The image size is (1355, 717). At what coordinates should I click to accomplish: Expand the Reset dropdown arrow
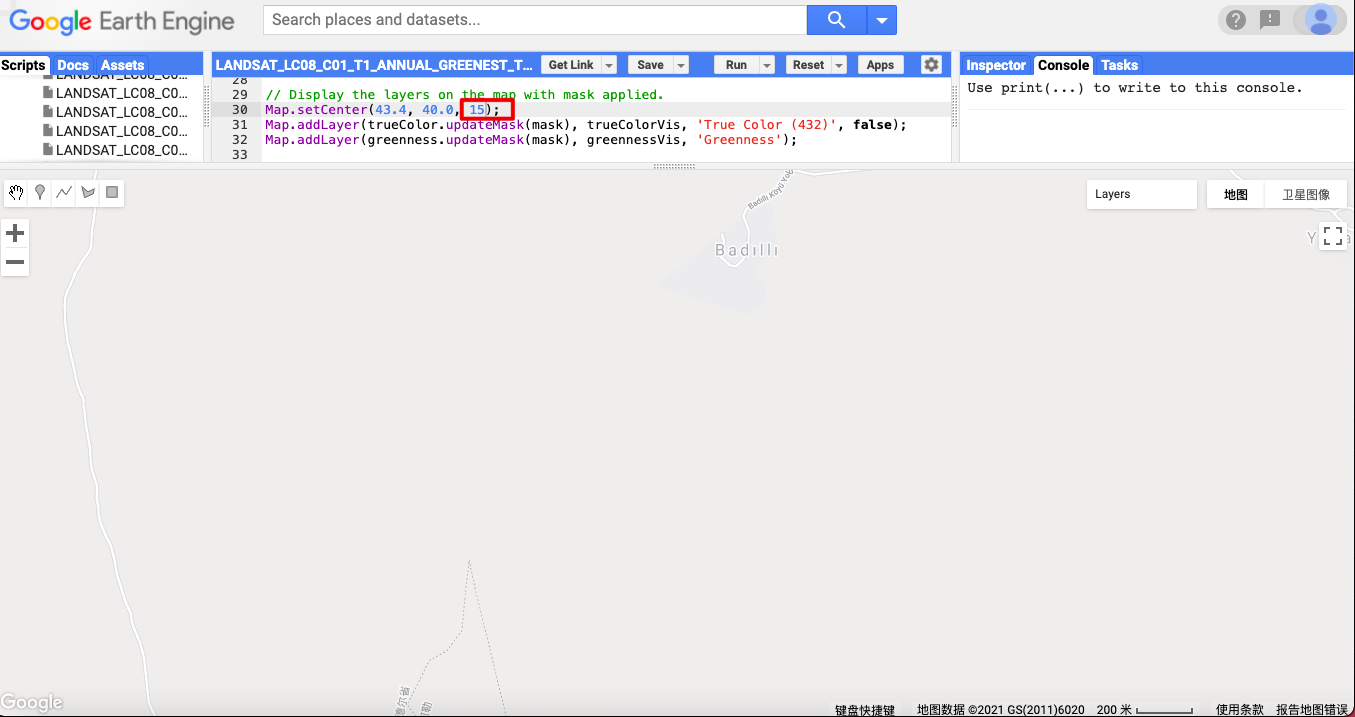pyautogui.click(x=839, y=65)
